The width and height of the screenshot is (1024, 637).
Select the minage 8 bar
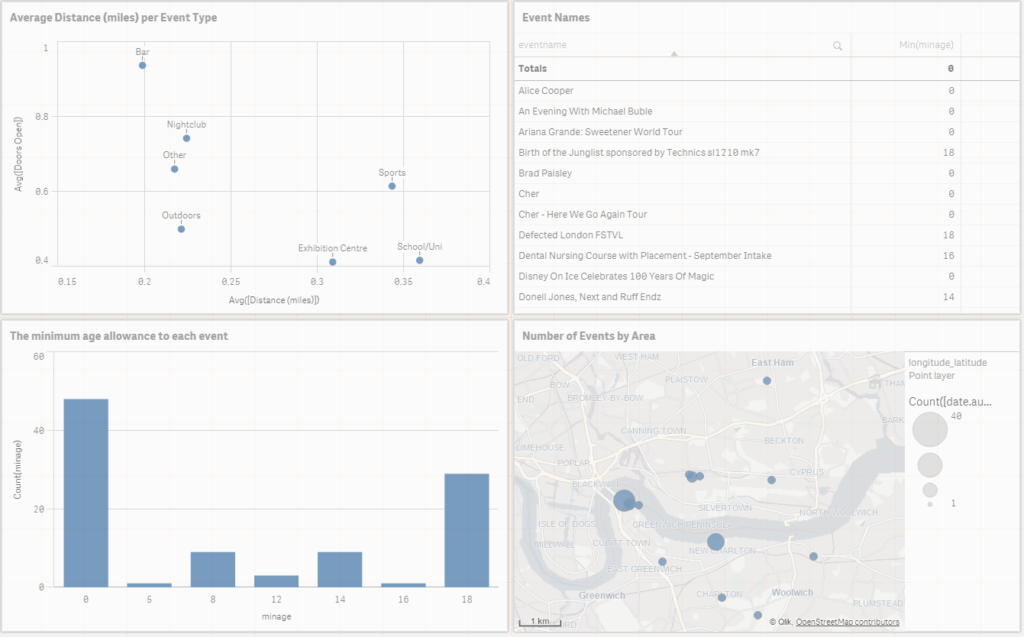[213, 569]
